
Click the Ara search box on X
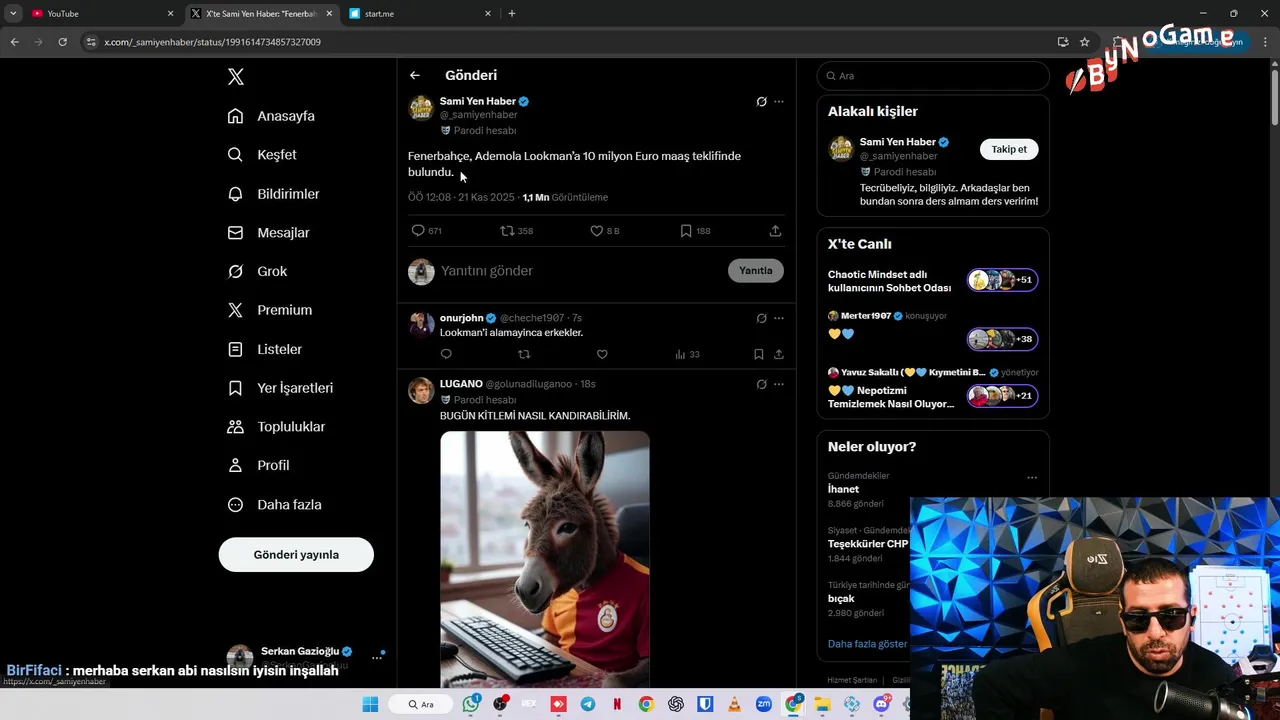[x=933, y=76]
